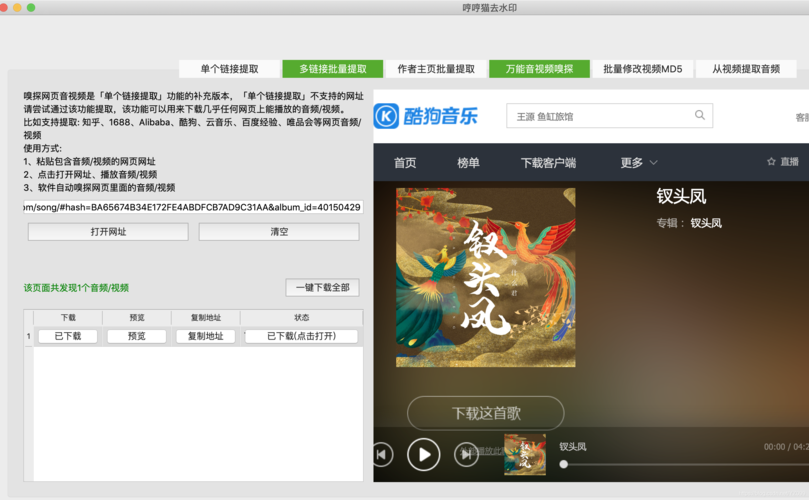Click row number 1 in results table
The width and height of the screenshot is (809, 500).
tap(28, 336)
